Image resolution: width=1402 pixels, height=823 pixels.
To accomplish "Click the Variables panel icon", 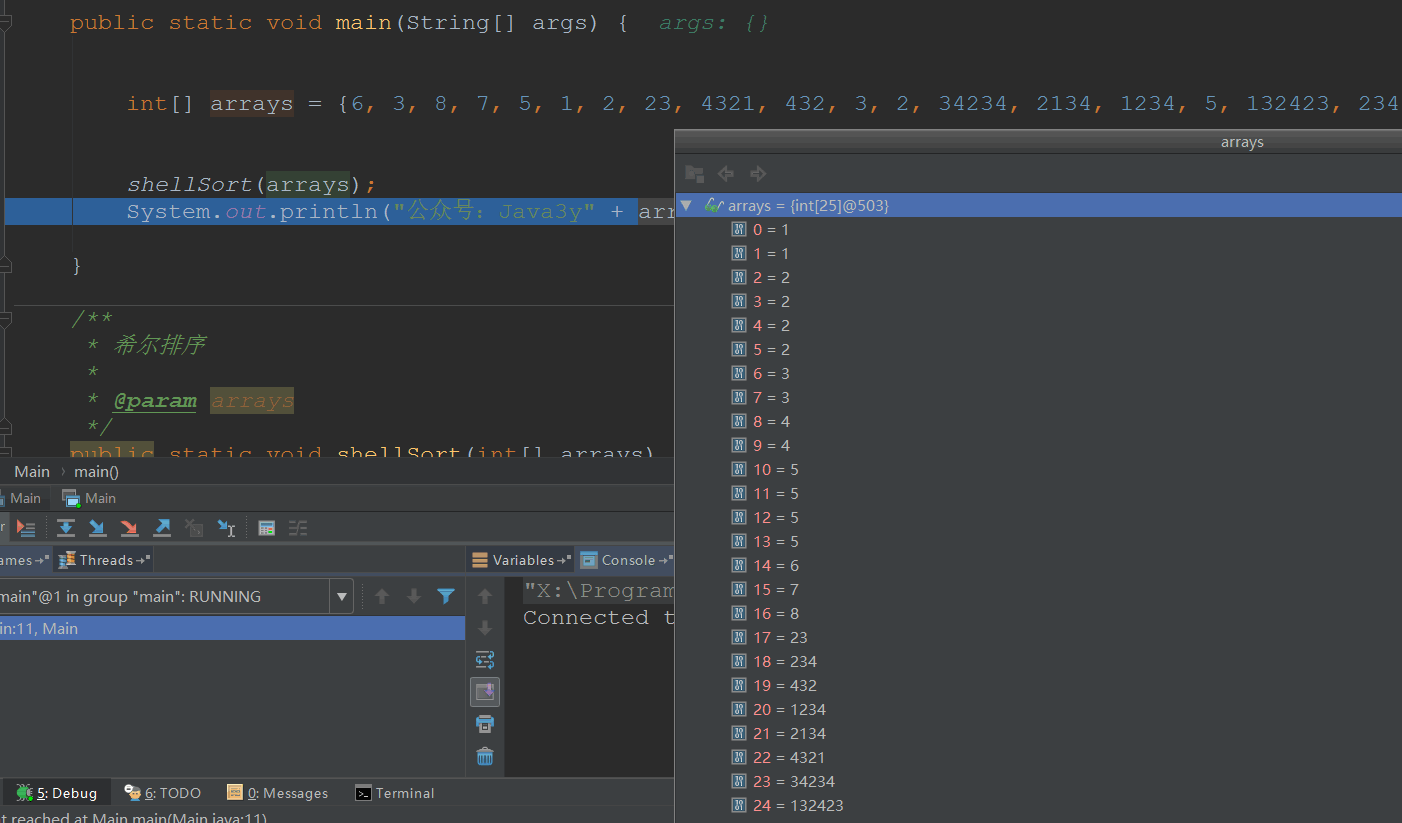I will 480,560.
